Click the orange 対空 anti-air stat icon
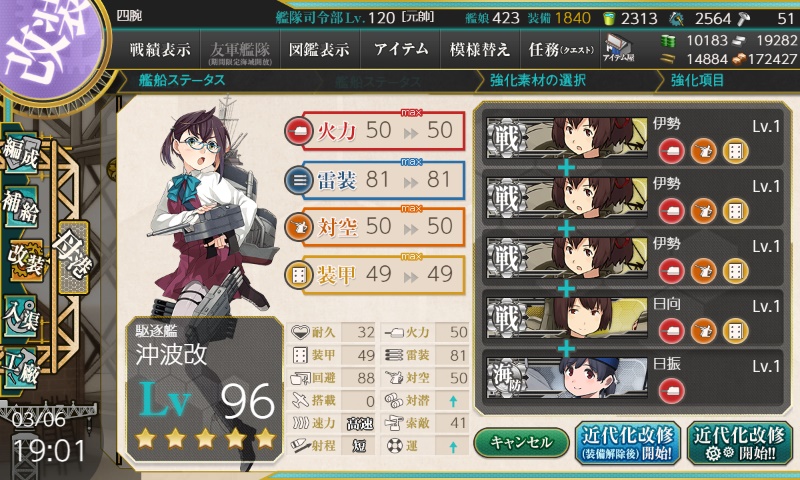This screenshot has width=800, height=480. (x=299, y=227)
